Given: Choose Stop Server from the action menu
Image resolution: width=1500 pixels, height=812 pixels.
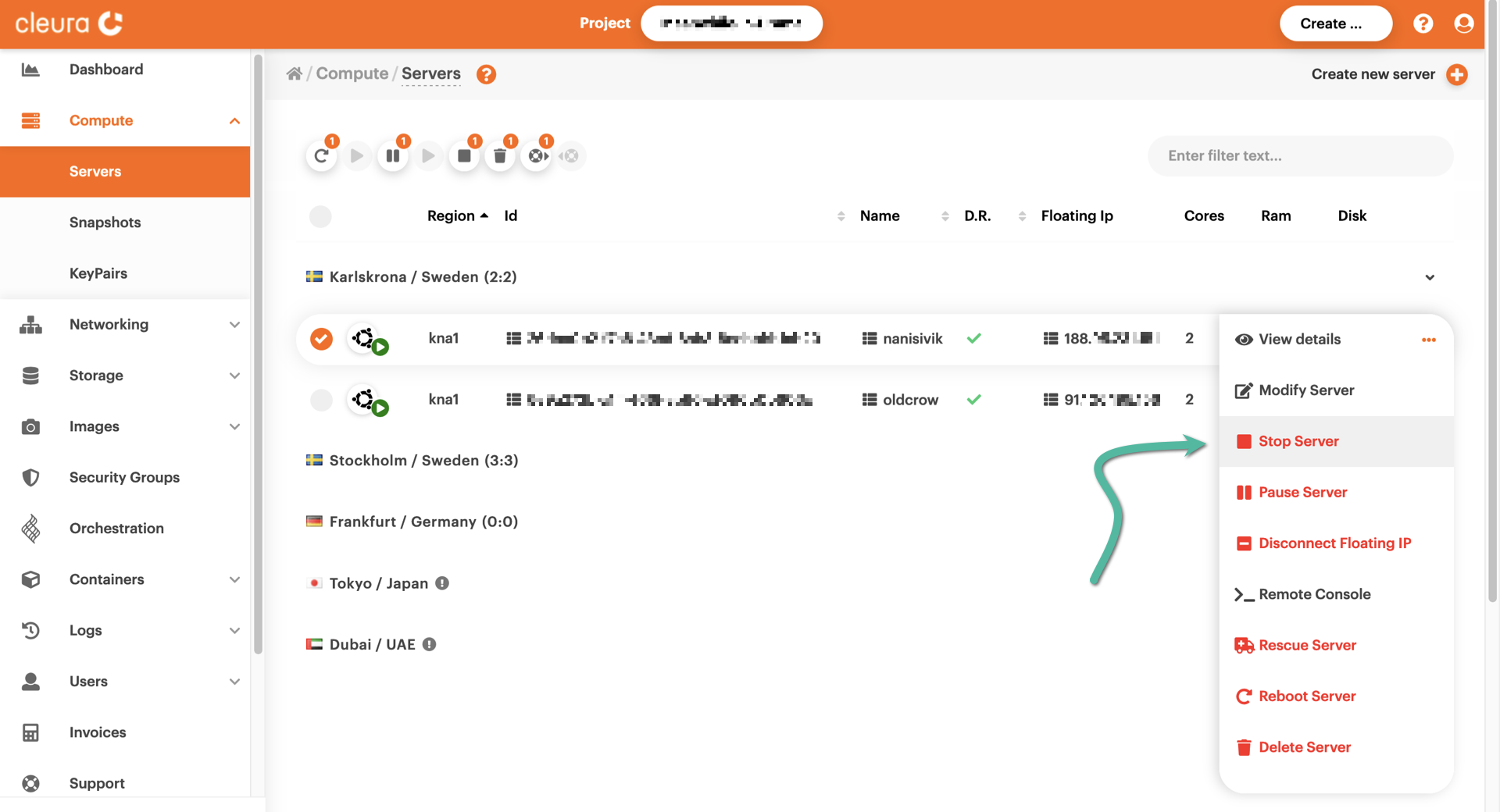Looking at the screenshot, I should (x=1298, y=441).
